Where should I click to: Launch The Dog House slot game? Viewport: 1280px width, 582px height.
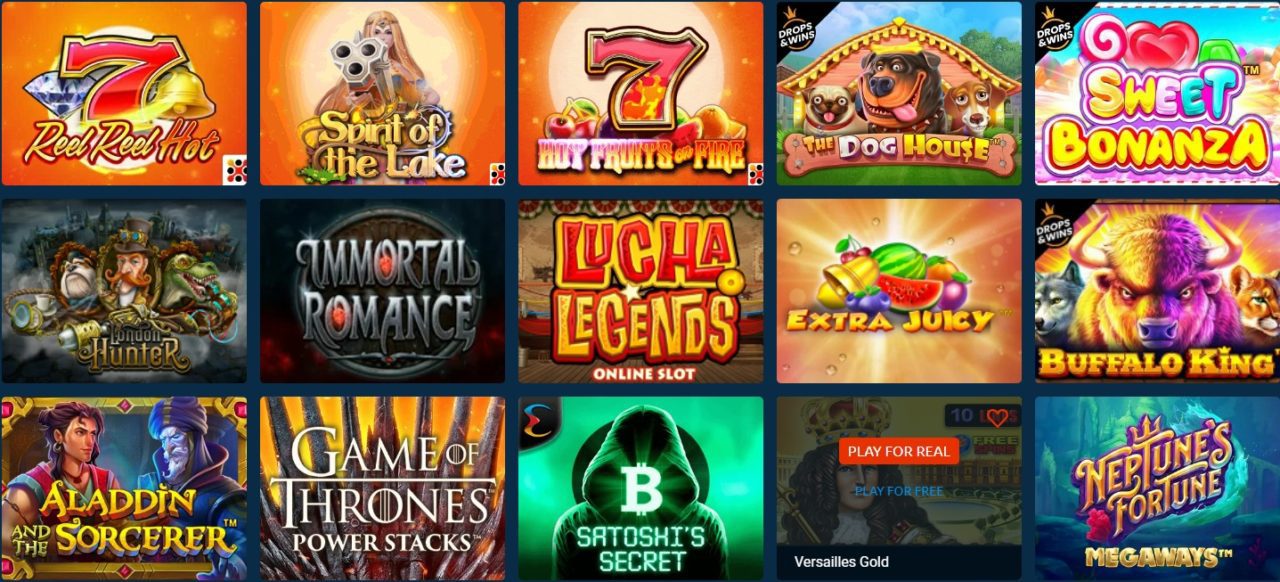[899, 93]
